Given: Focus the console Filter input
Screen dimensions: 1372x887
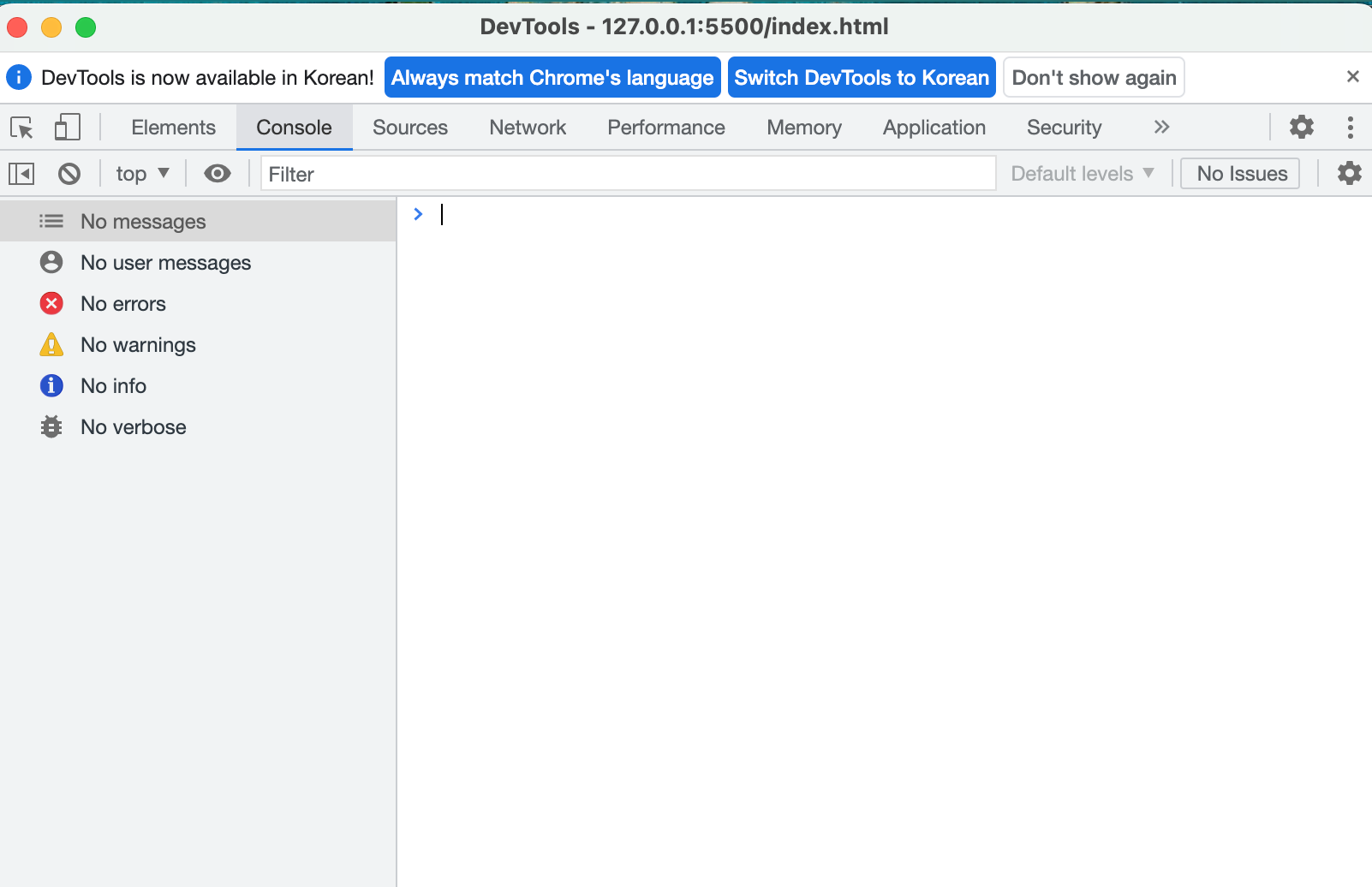Looking at the screenshot, I should pos(628,174).
